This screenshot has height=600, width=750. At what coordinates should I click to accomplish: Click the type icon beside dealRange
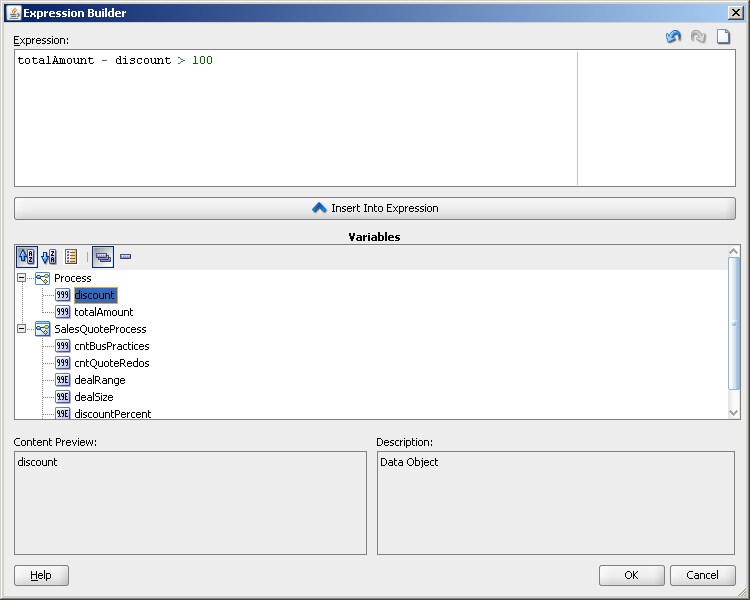tap(63, 380)
